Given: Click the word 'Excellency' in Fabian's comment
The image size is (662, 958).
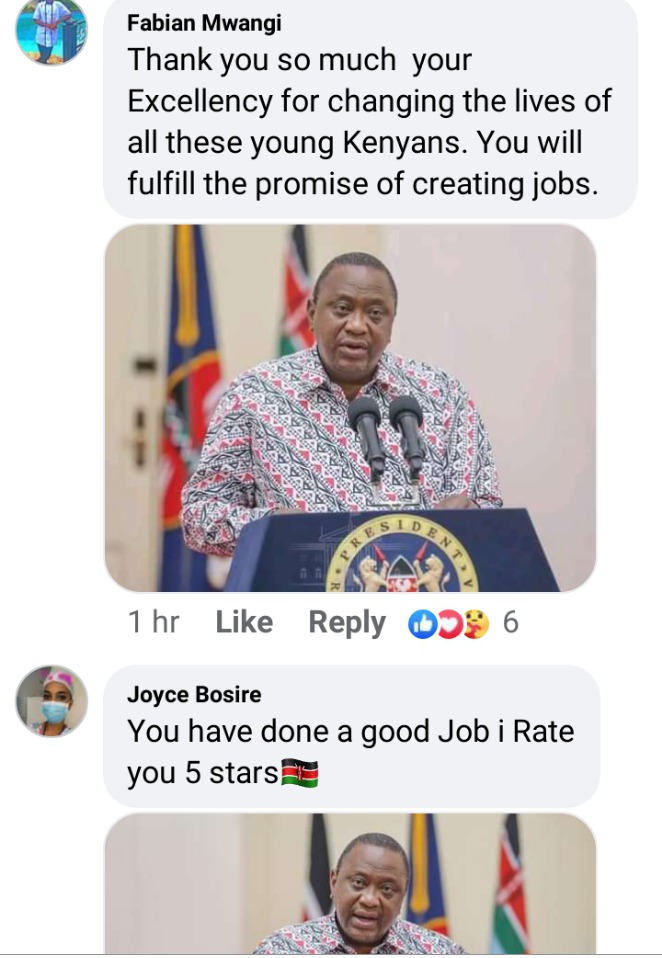Looking at the screenshot, I should (x=200, y=101).
